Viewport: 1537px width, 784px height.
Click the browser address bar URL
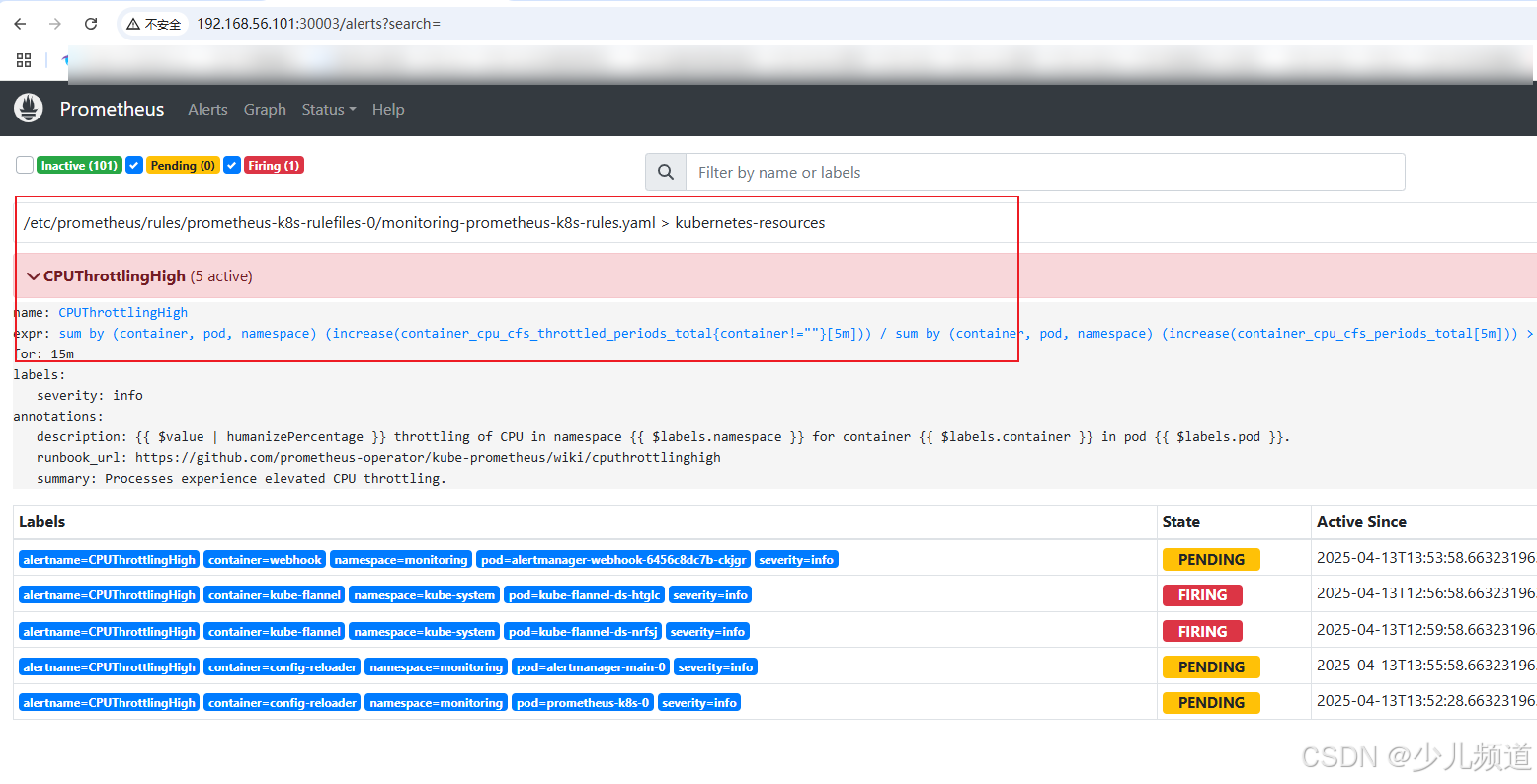[x=318, y=24]
